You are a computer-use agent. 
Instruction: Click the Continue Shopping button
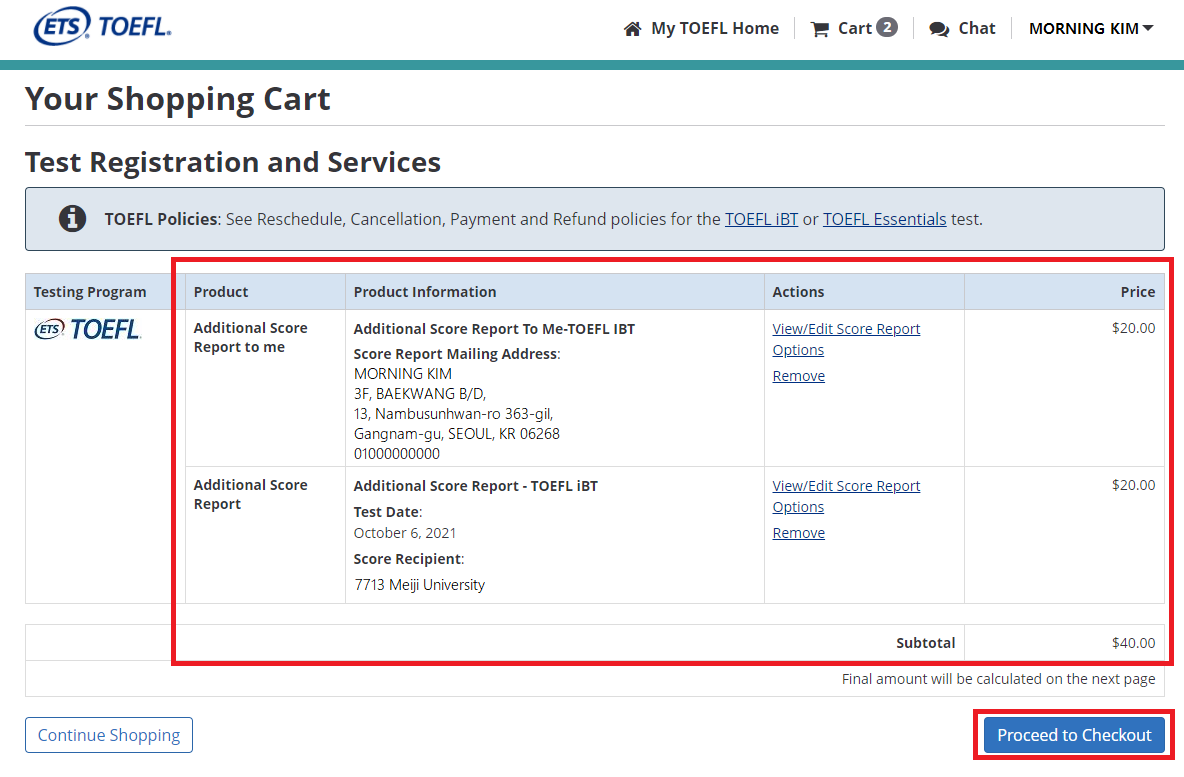(109, 735)
